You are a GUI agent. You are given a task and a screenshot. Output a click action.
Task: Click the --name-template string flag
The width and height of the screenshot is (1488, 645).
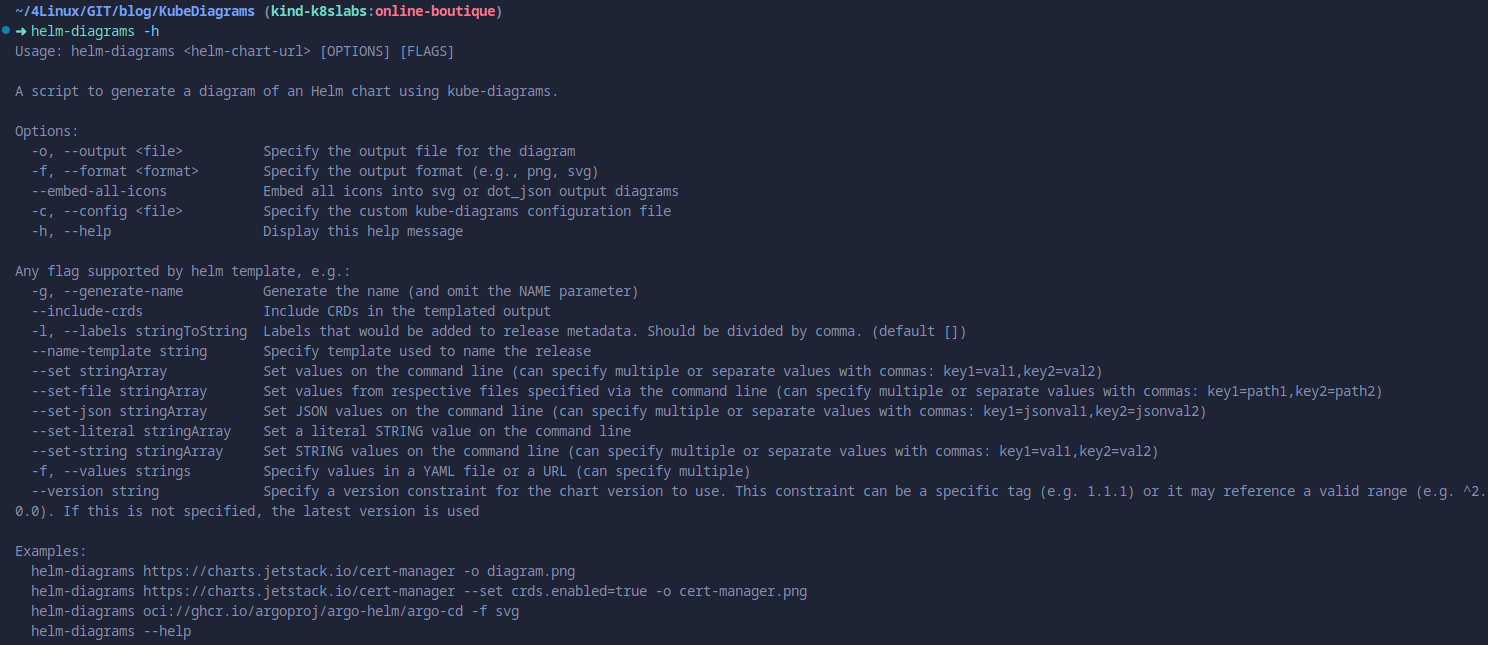click(119, 351)
